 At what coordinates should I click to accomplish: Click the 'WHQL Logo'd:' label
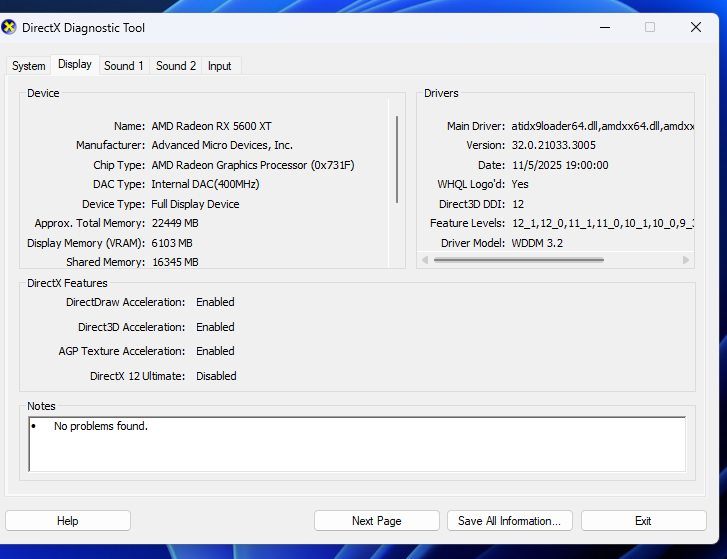click(471, 184)
